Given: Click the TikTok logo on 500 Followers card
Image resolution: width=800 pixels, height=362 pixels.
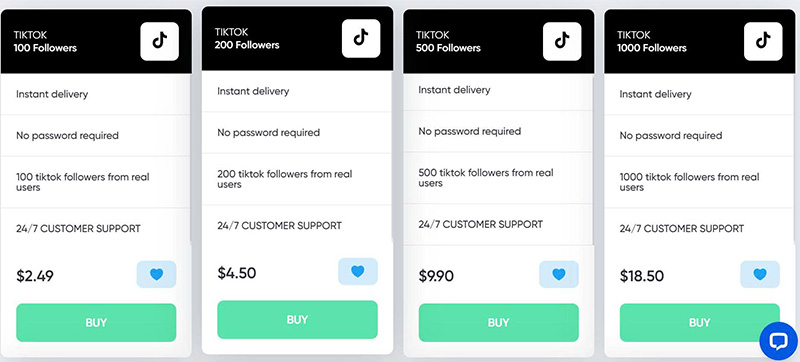Looking at the screenshot, I should pyautogui.click(x=562, y=41).
